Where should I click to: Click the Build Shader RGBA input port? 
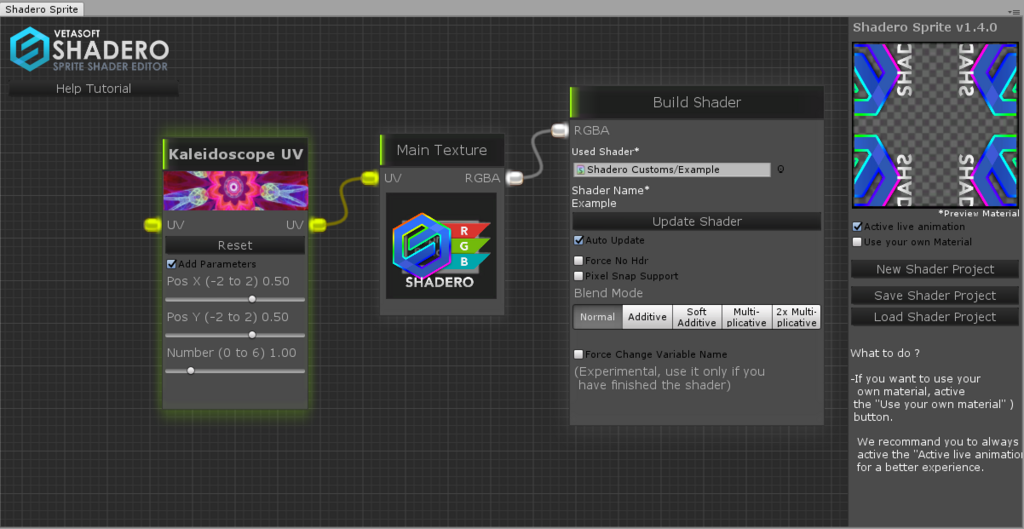click(x=560, y=131)
